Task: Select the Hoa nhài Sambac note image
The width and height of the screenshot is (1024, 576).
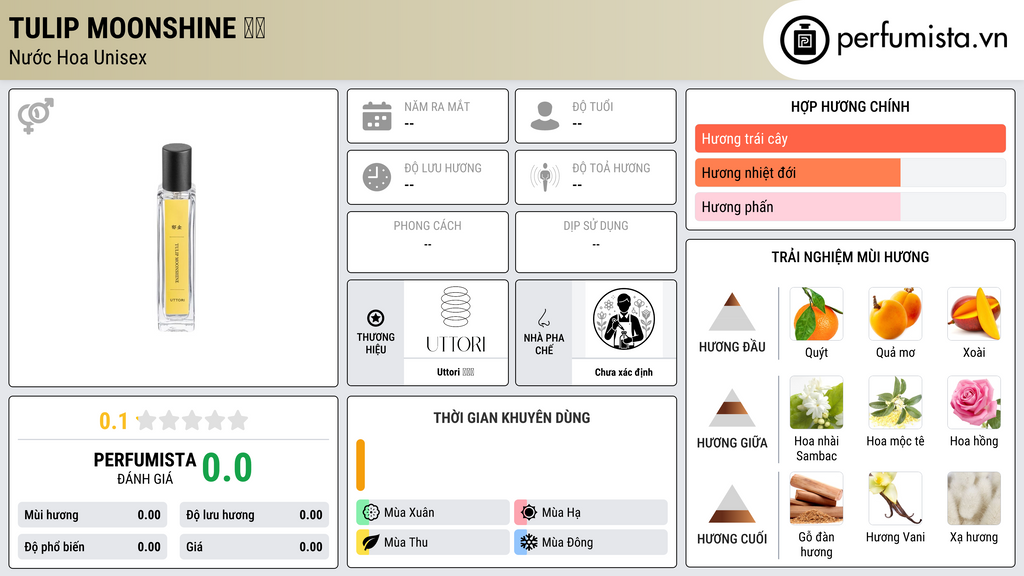Action: click(816, 402)
